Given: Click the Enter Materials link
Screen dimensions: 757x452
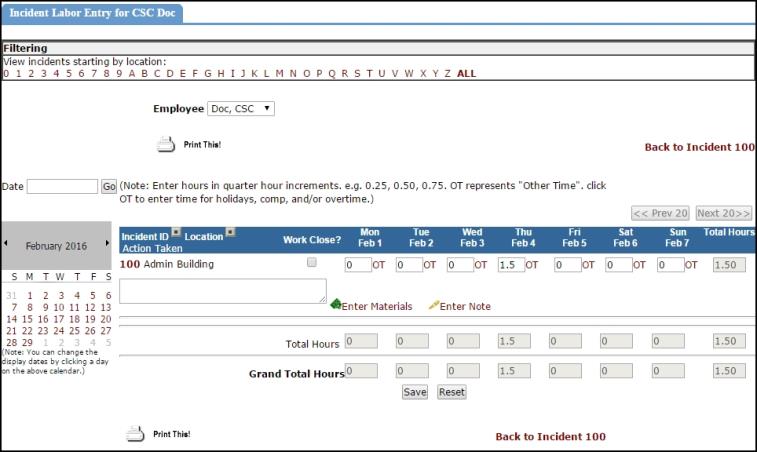Looking at the screenshot, I should point(377,306).
